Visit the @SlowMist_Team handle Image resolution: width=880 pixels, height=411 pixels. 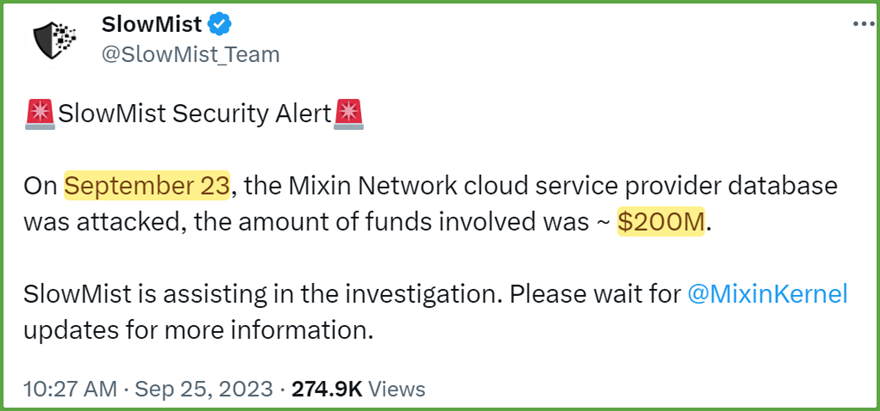click(x=190, y=54)
